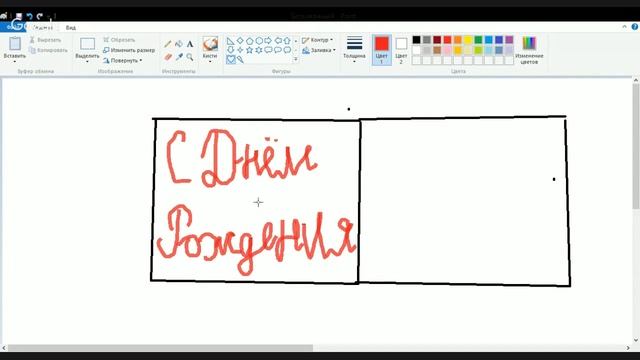Screen dimensions: 640x360
Task: Pick the purple color swatch
Action: 509,40
